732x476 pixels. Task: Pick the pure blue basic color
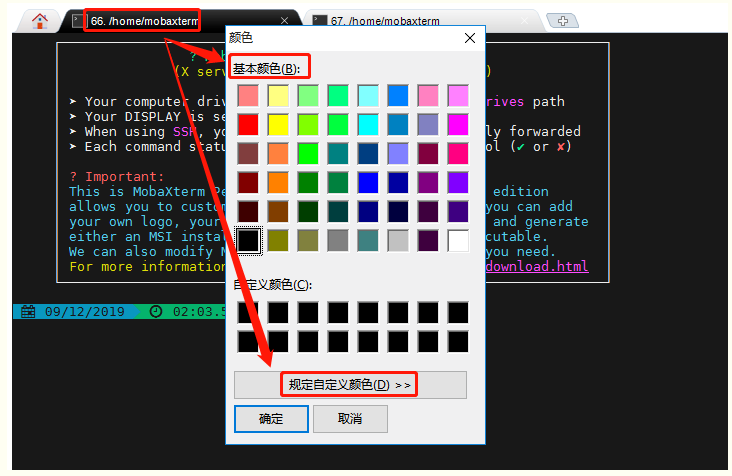(x=368, y=182)
